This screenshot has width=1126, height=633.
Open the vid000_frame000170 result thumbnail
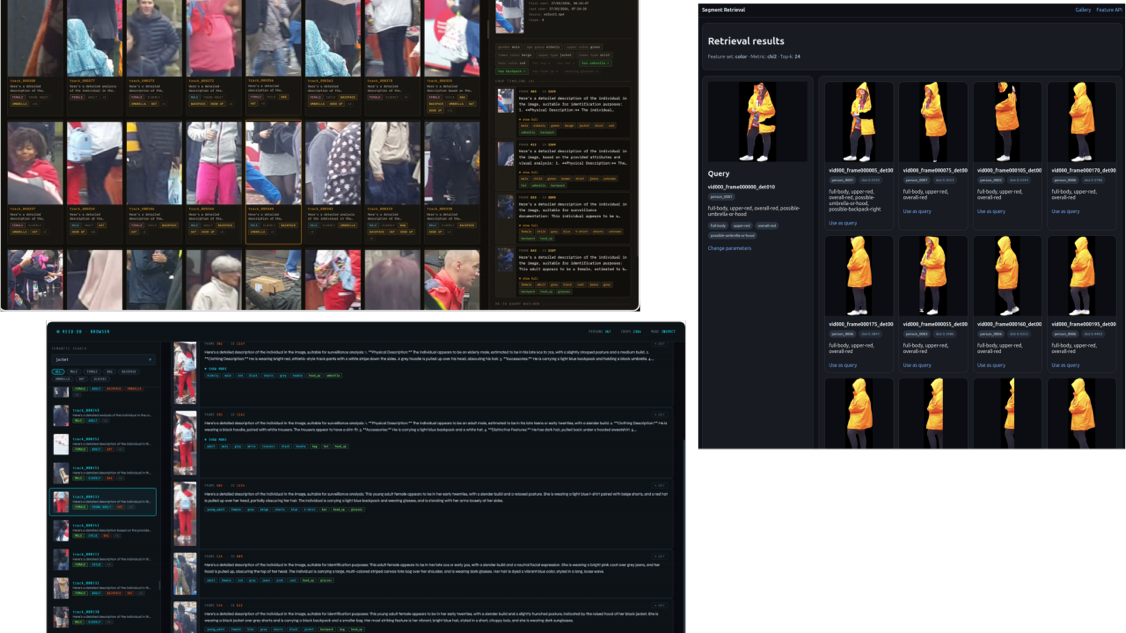[x=1082, y=122]
